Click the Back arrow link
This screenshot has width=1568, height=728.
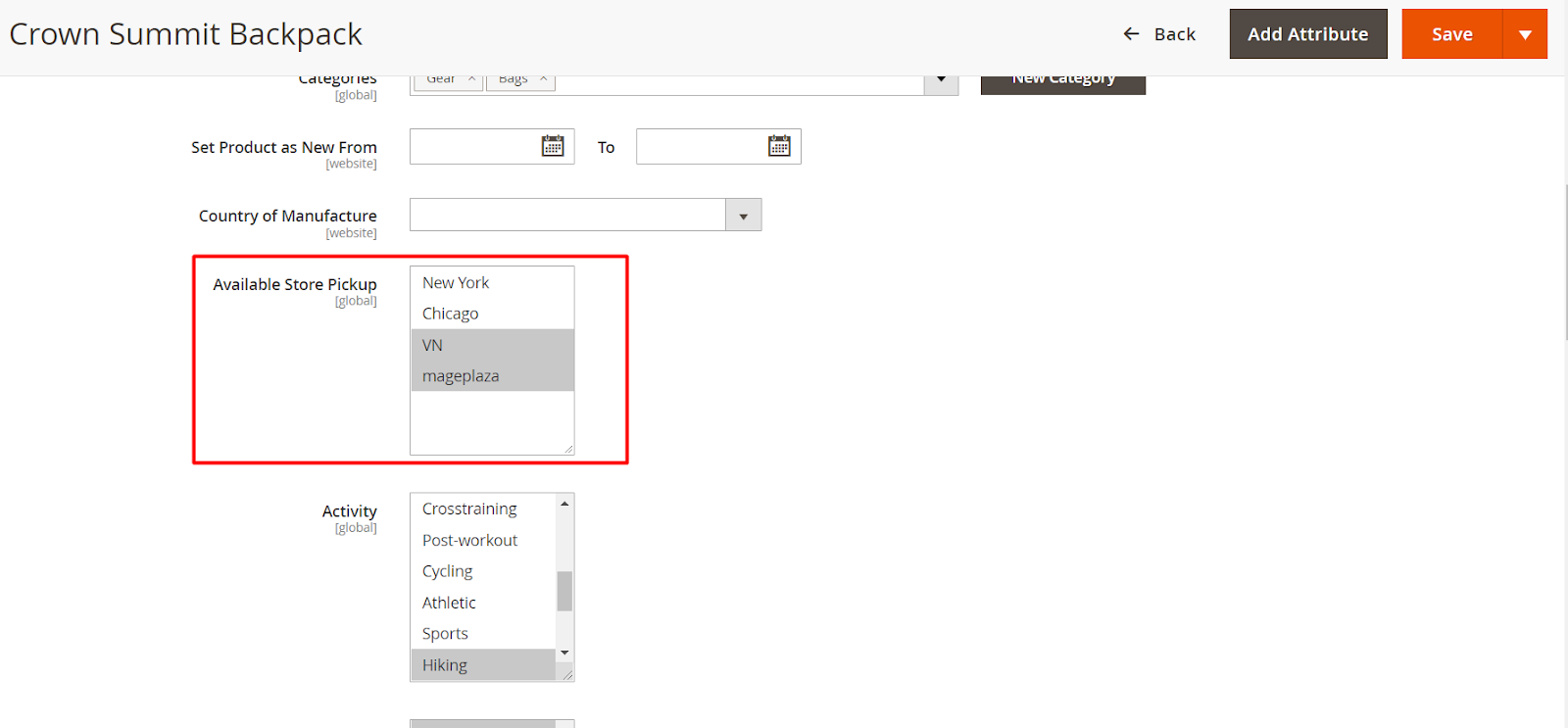[x=1159, y=34]
